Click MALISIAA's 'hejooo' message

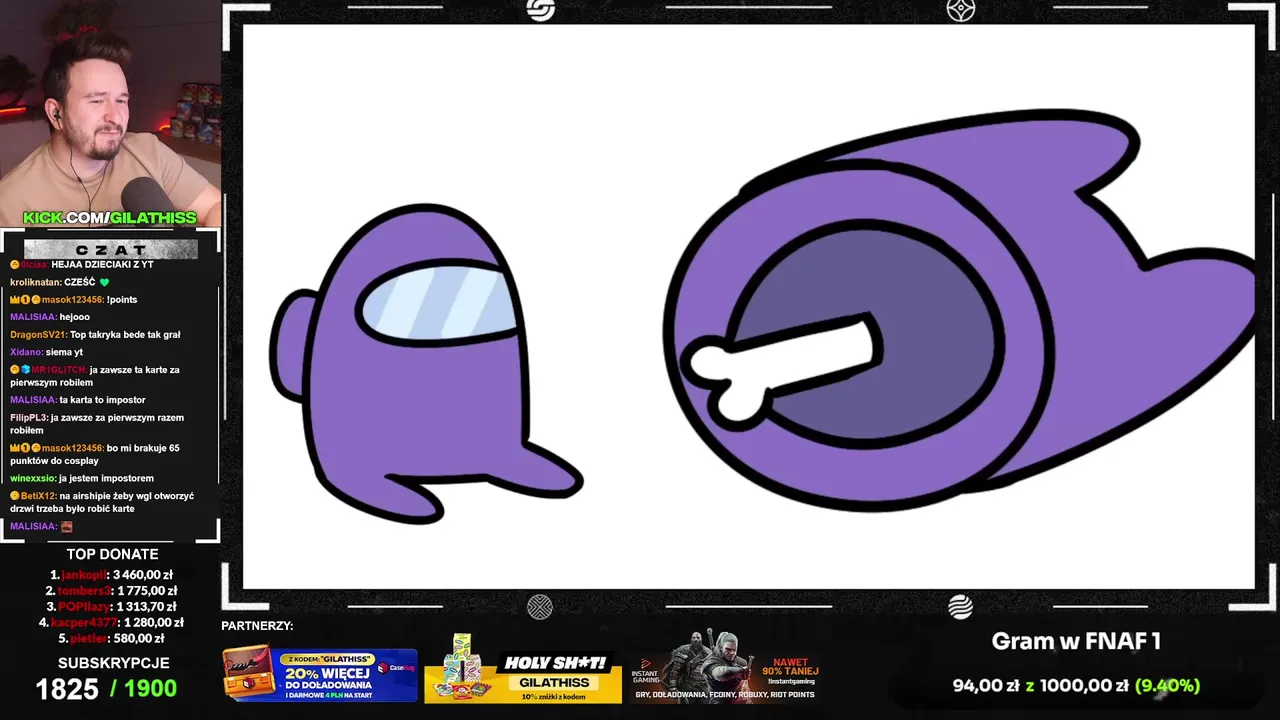pyautogui.click(x=74, y=317)
